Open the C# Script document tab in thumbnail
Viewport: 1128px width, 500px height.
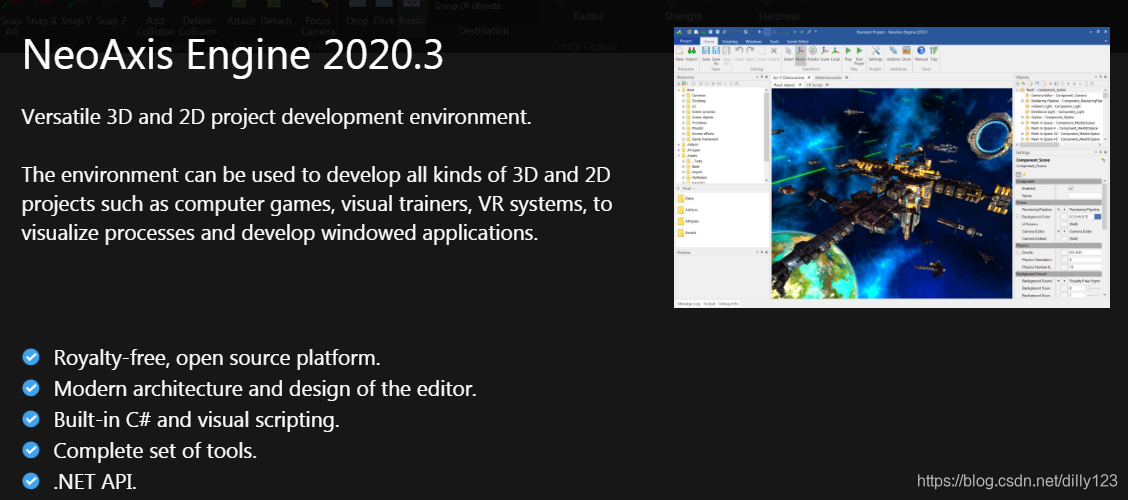pos(814,85)
